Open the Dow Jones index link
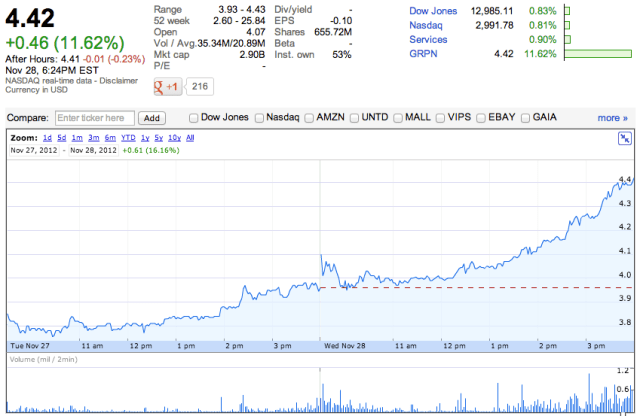Image resolution: width=640 pixels, height=416 pixels. [x=433, y=11]
